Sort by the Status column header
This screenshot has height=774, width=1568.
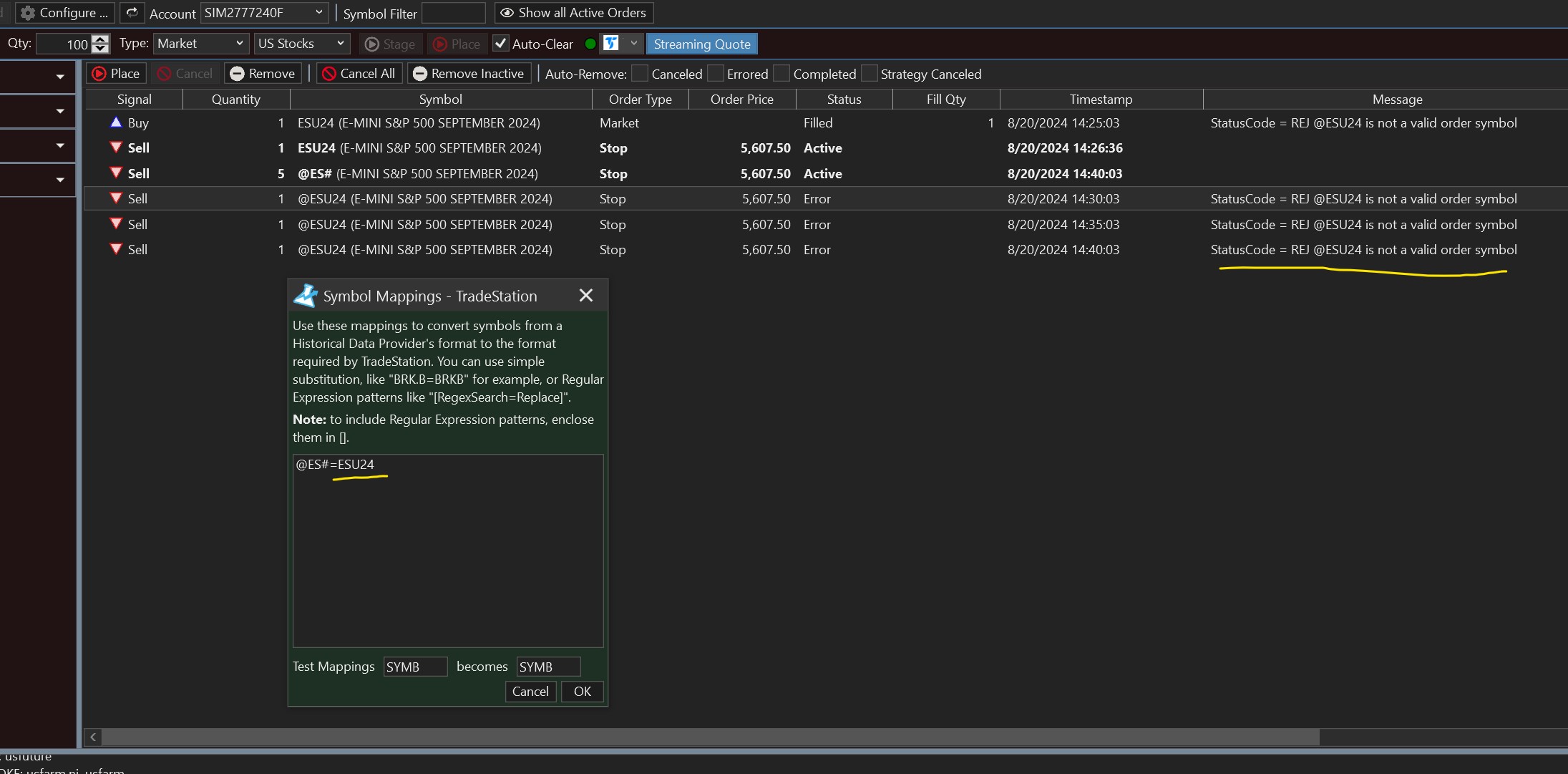pos(844,100)
